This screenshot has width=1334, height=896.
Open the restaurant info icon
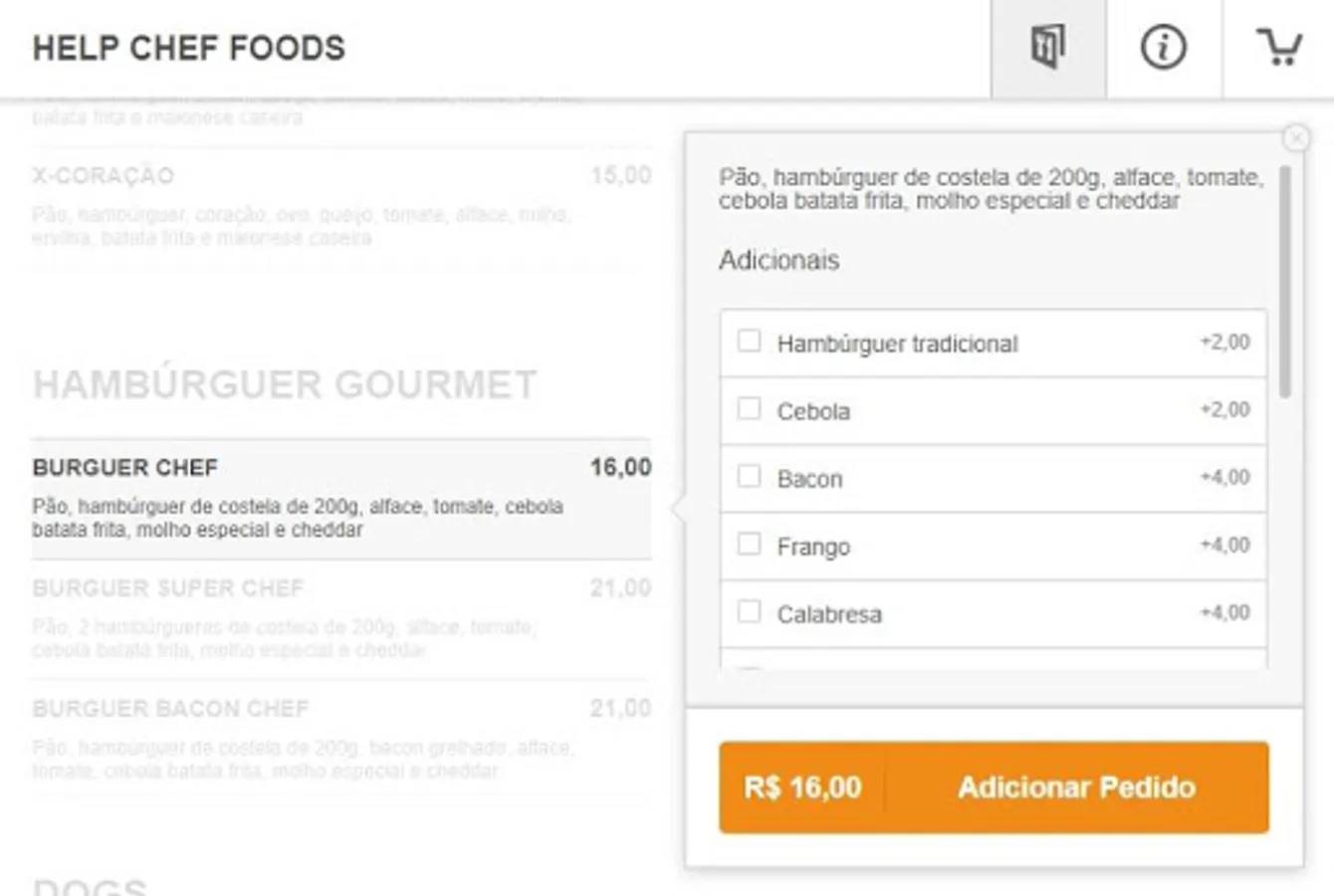click(1164, 48)
